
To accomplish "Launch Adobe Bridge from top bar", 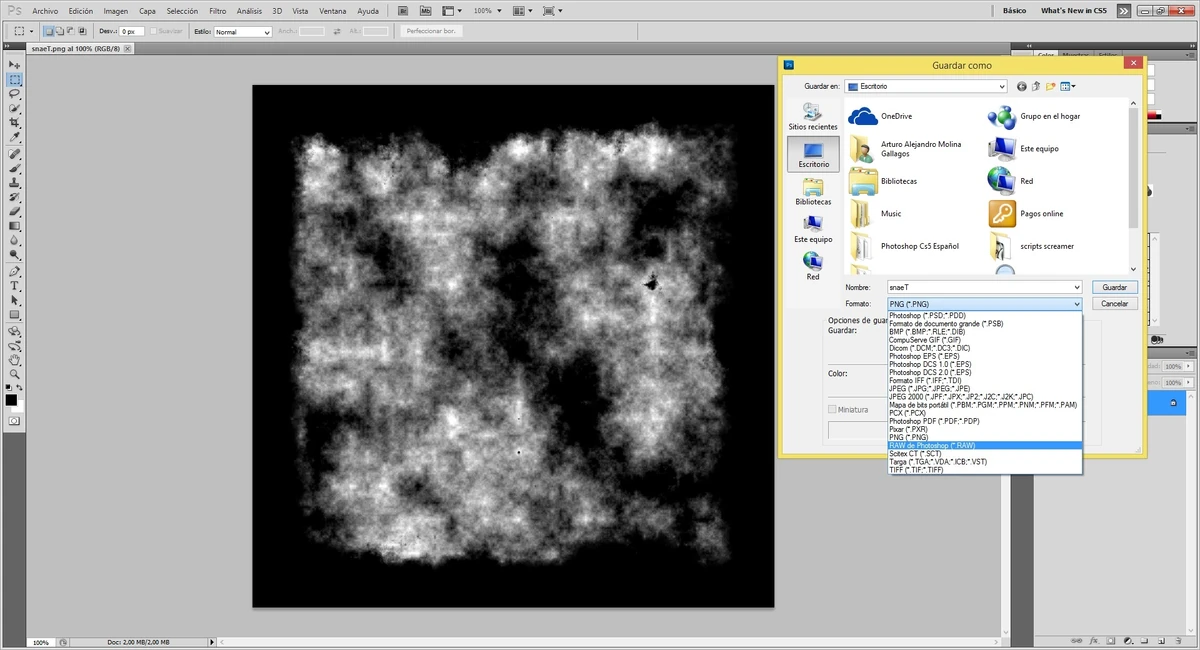I will coord(402,10).
